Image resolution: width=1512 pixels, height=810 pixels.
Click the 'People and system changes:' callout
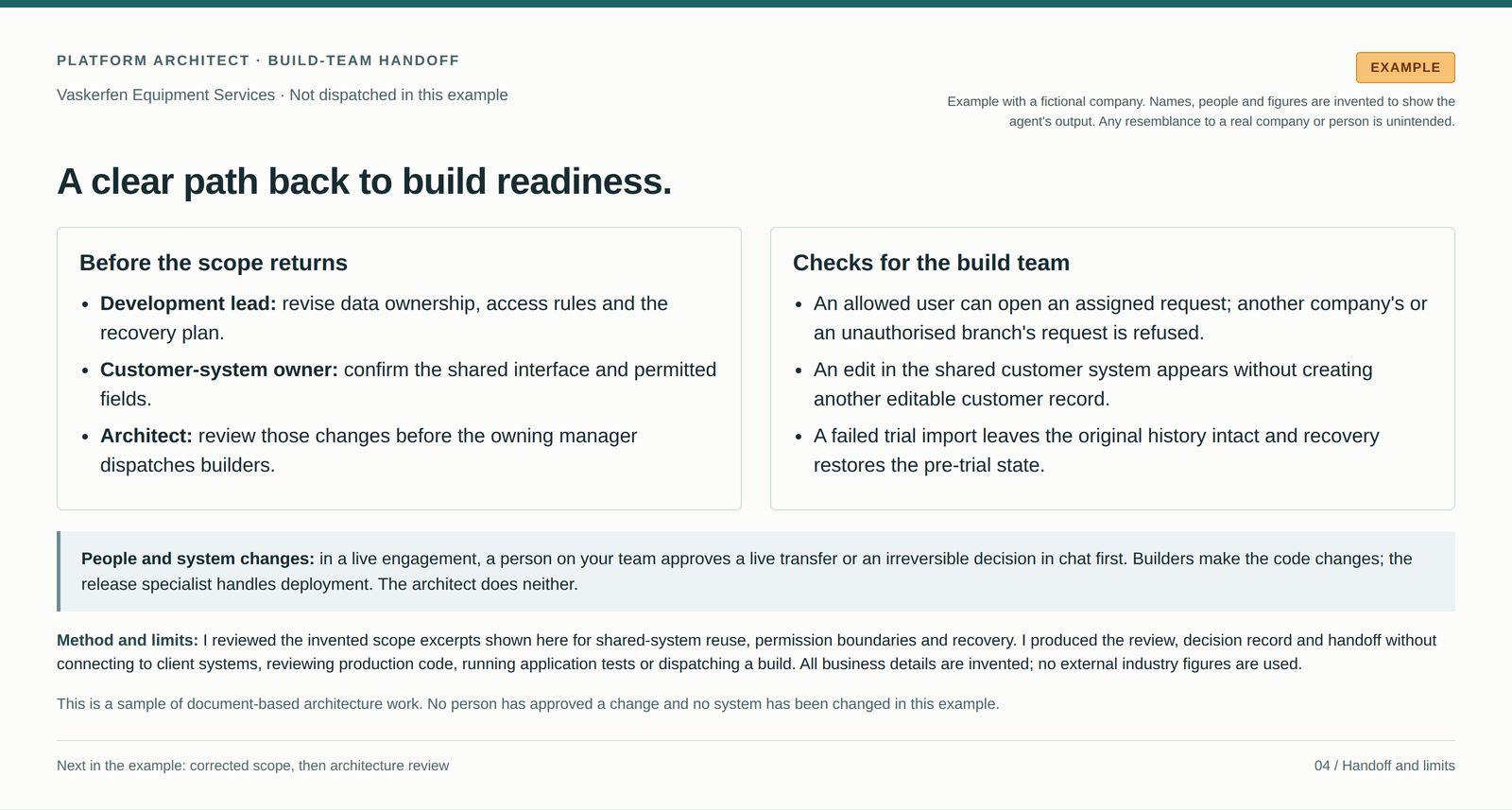[x=756, y=571]
